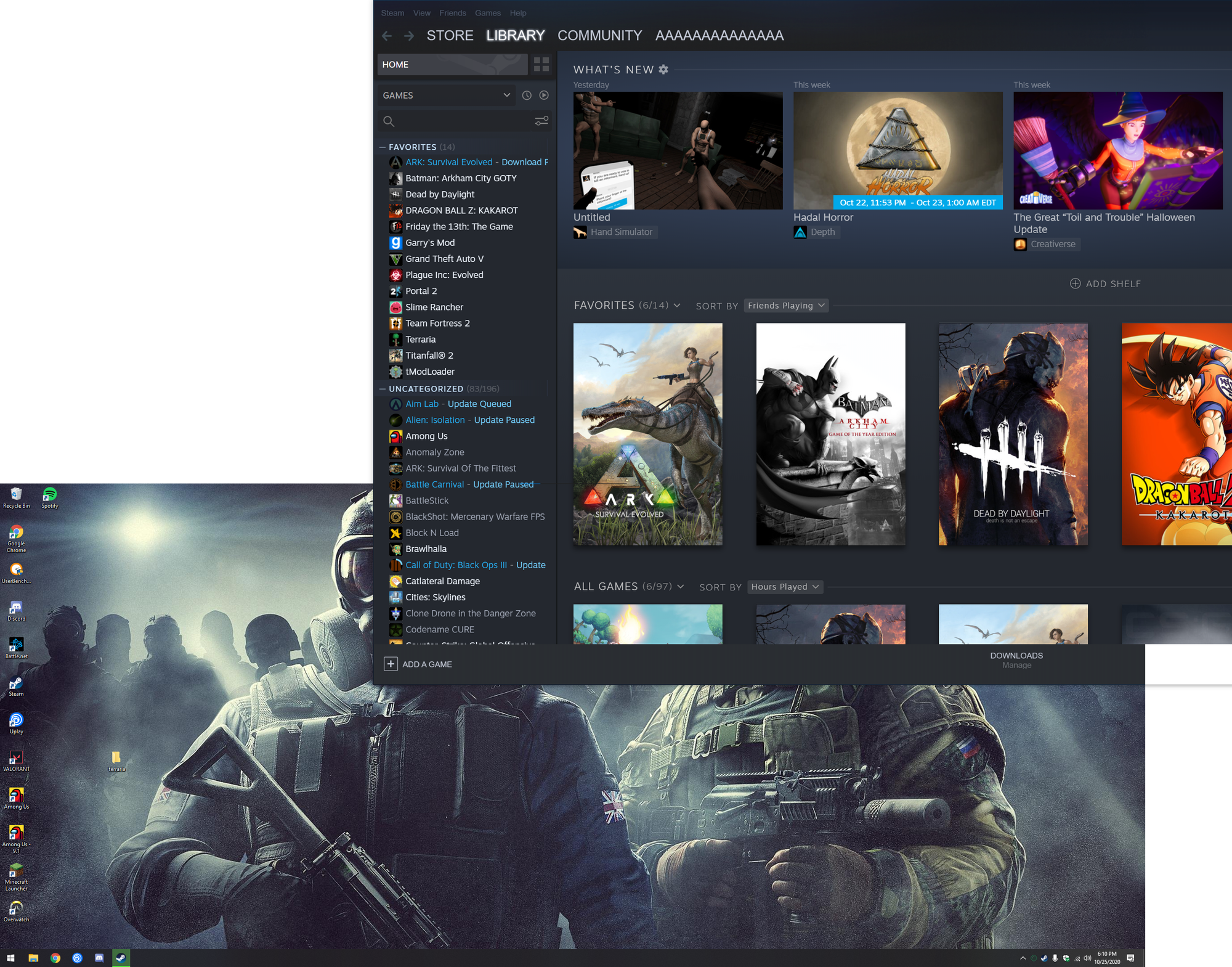Click the Steam icon in taskbar
This screenshot has width=1232, height=967.
[x=121, y=958]
